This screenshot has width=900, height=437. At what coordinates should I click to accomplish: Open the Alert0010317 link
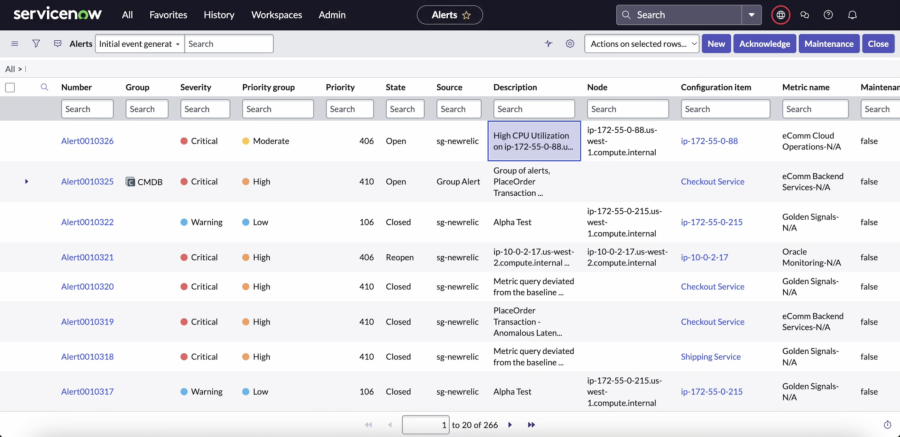[x=87, y=392]
